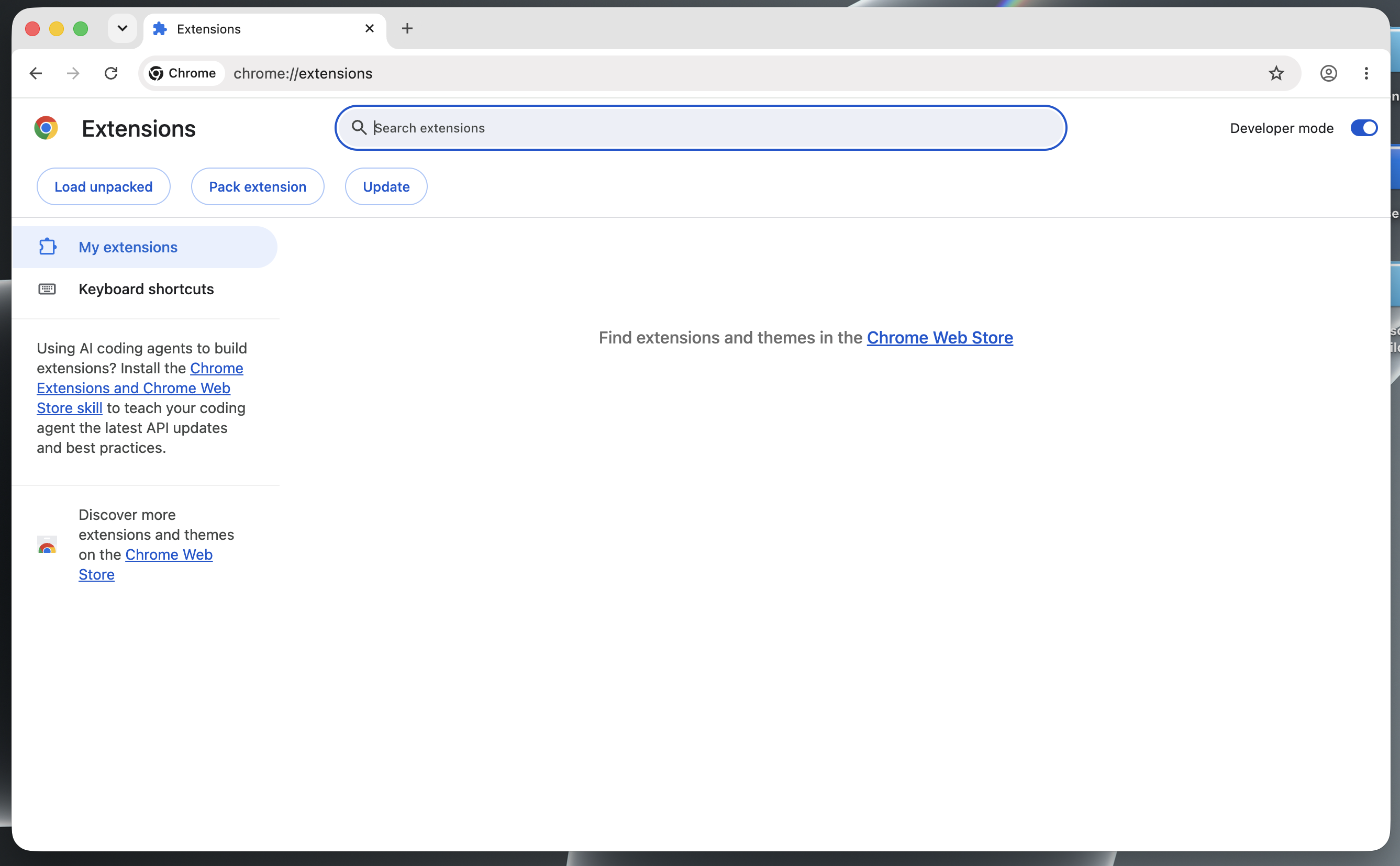Open Chrome Web Store link in main area

click(940, 338)
